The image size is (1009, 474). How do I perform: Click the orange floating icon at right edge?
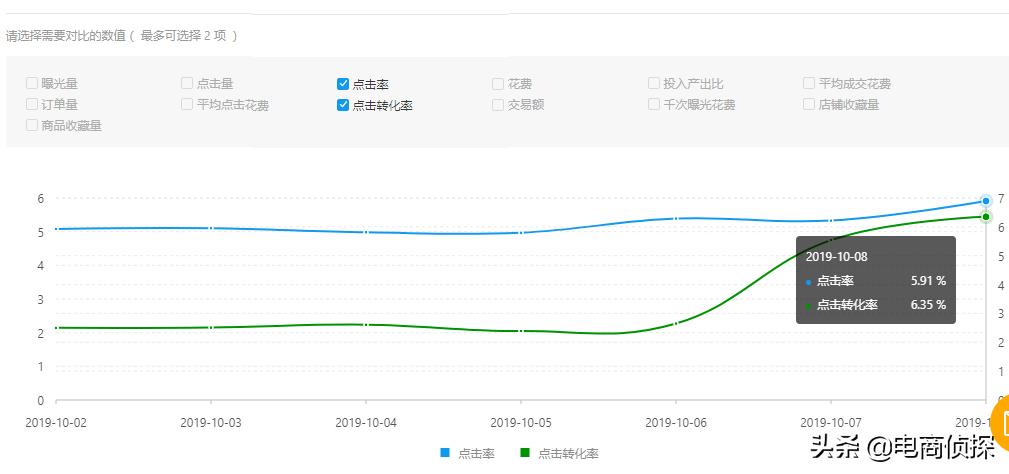tap(1000, 417)
